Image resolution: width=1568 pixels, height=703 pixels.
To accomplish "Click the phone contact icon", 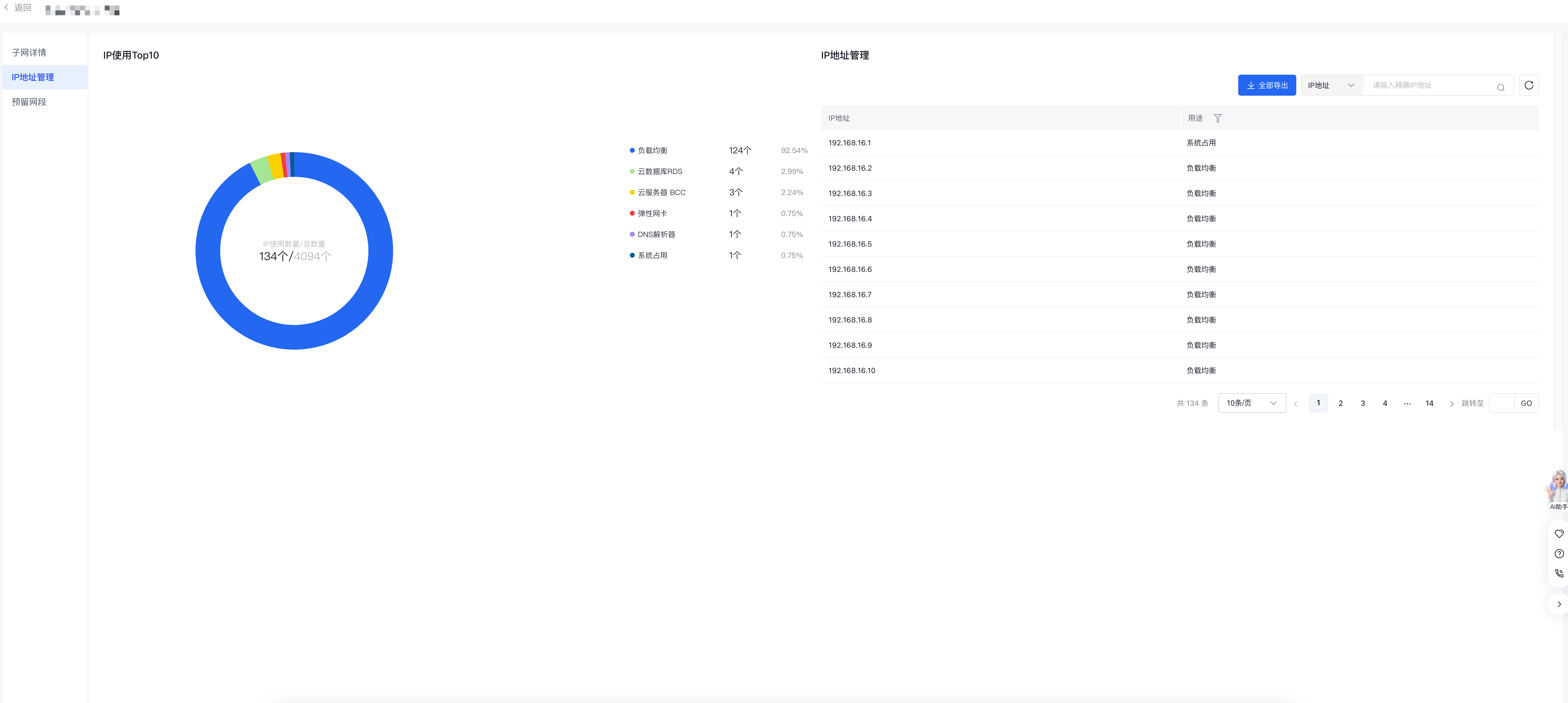I will point(1559,573).
